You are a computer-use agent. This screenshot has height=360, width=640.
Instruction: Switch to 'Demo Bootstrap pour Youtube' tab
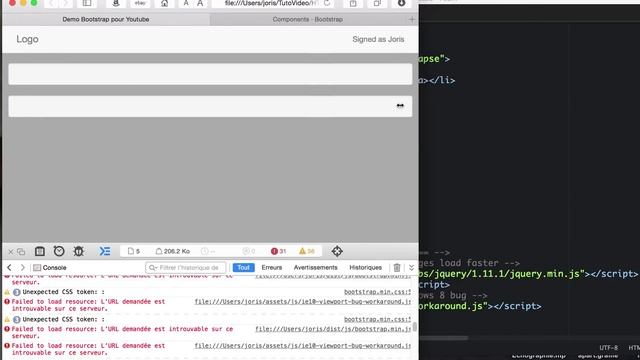[x=106, y=19]
